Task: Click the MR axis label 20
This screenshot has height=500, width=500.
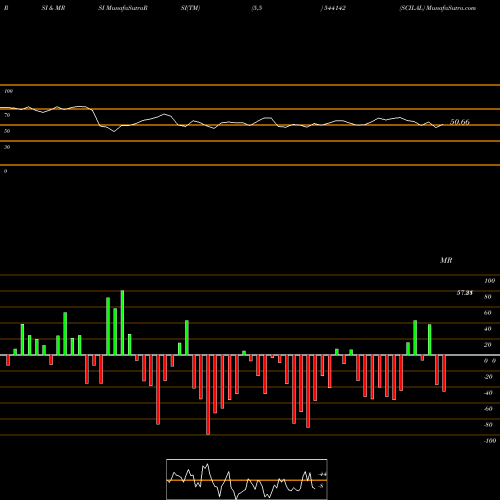Action: pyautogui.click(x=488, y=345)
